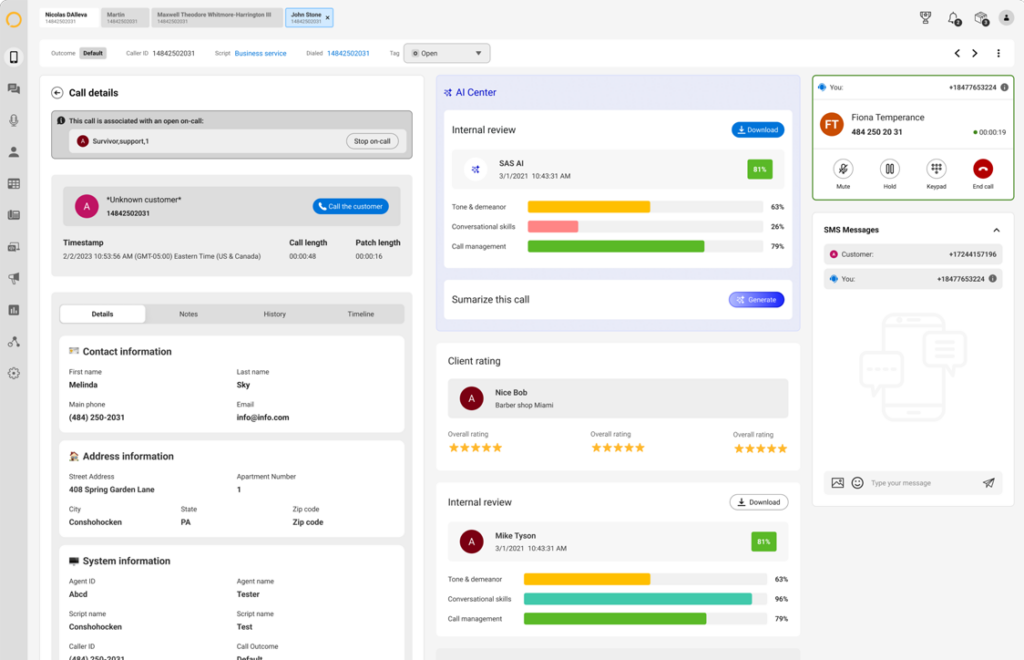Attach an image to the SMS message
This screenshot has width=1024, height=660.
(838, 483)
